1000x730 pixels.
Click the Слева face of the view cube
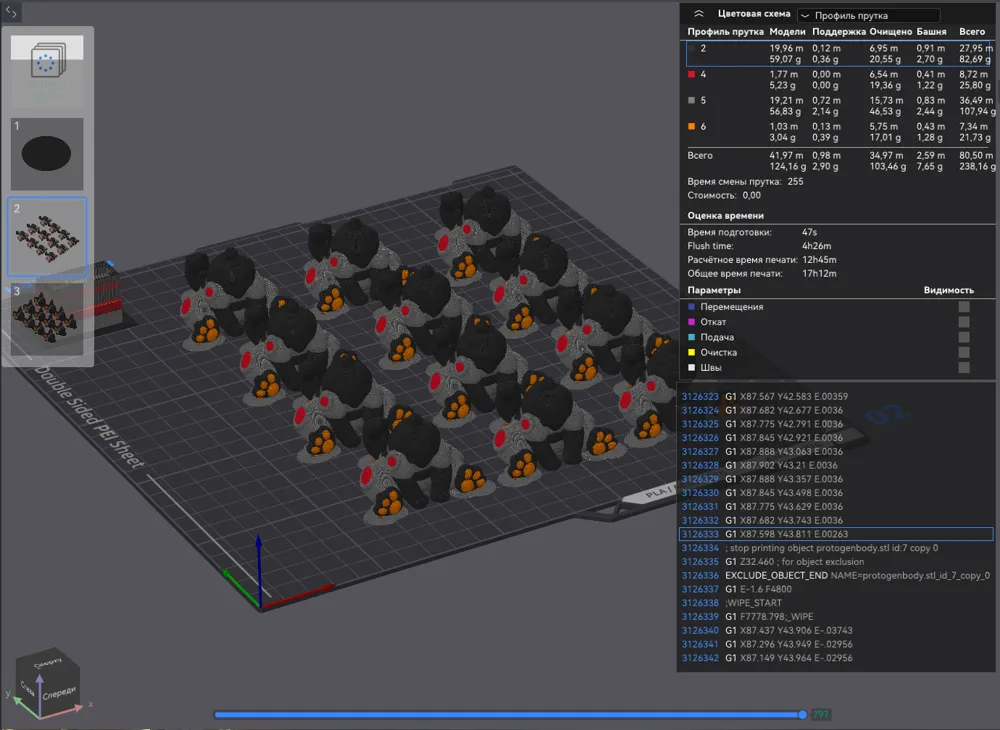point(27,687)
